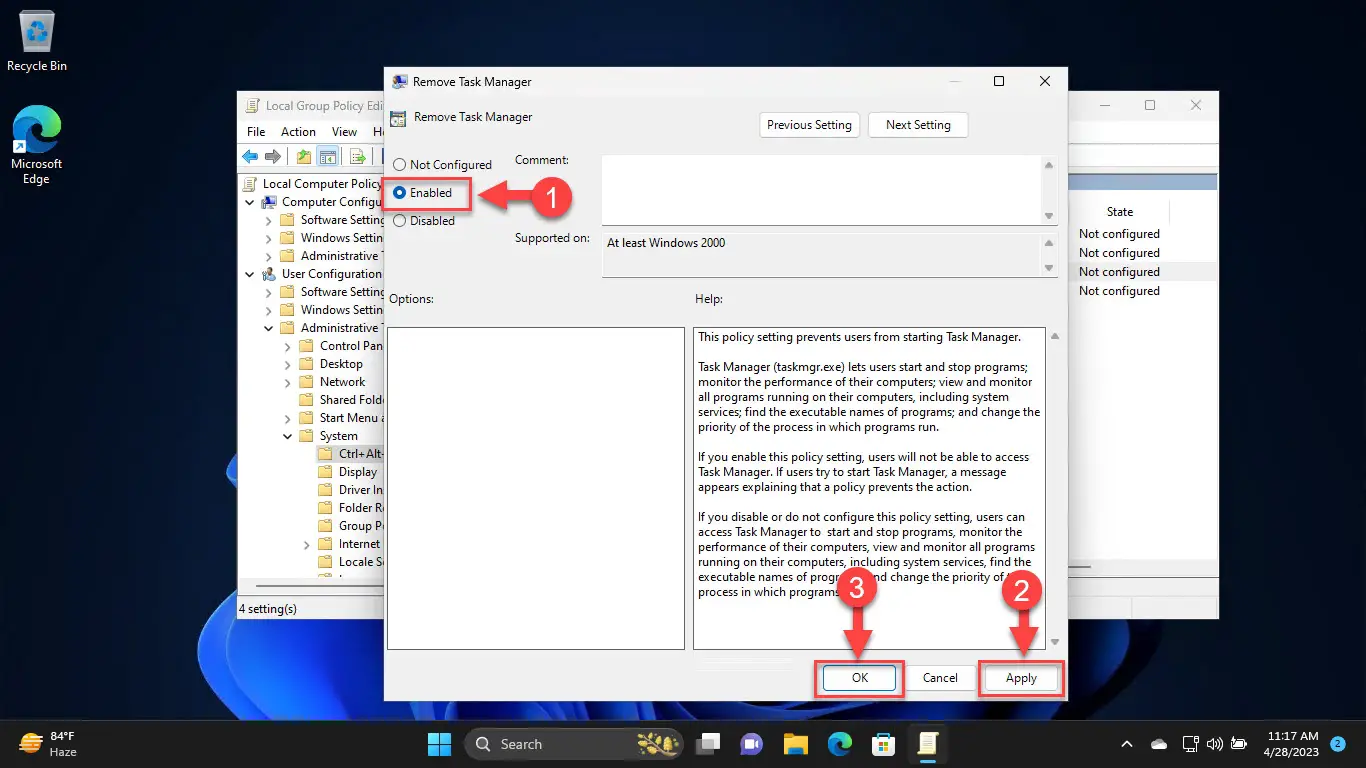Image resolution: width=1366 pixels, height=768 pixels.
Task: Collapse the Computer Configuration tree node
Action: (x=250, y=202)
